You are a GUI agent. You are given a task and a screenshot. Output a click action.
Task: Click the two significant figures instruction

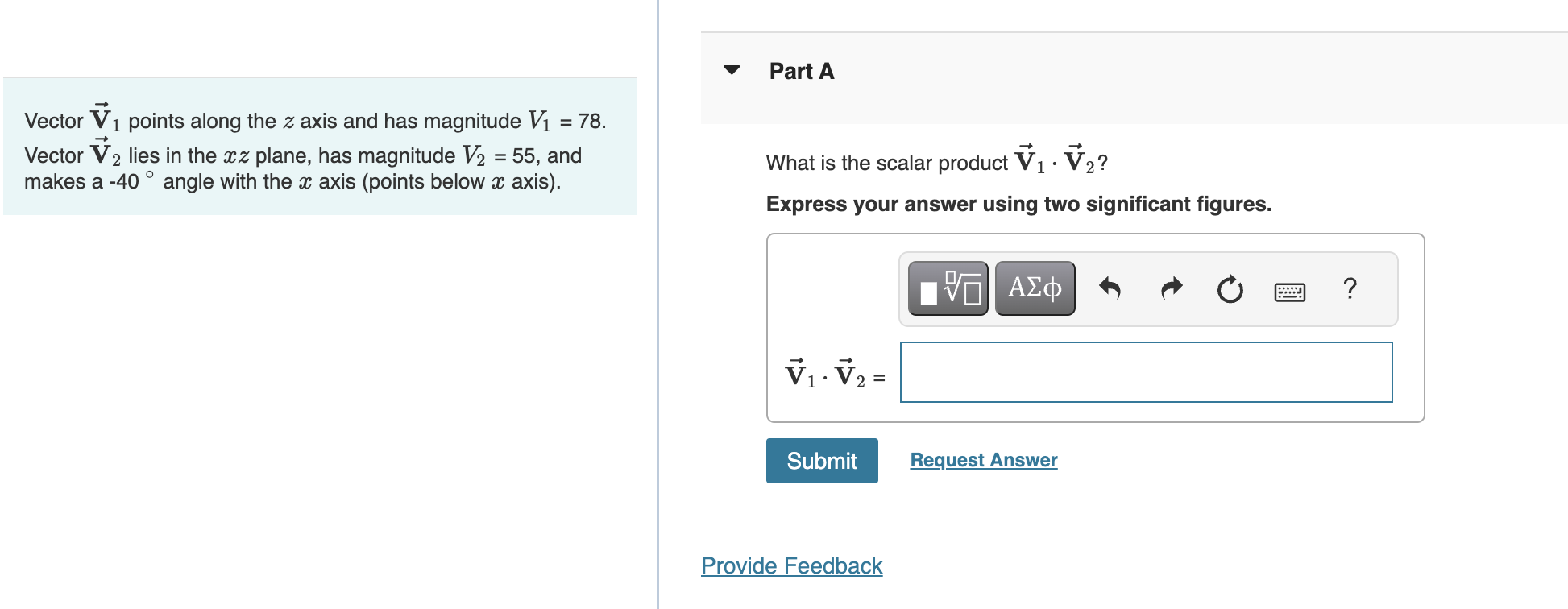(x=1018, y=204)
